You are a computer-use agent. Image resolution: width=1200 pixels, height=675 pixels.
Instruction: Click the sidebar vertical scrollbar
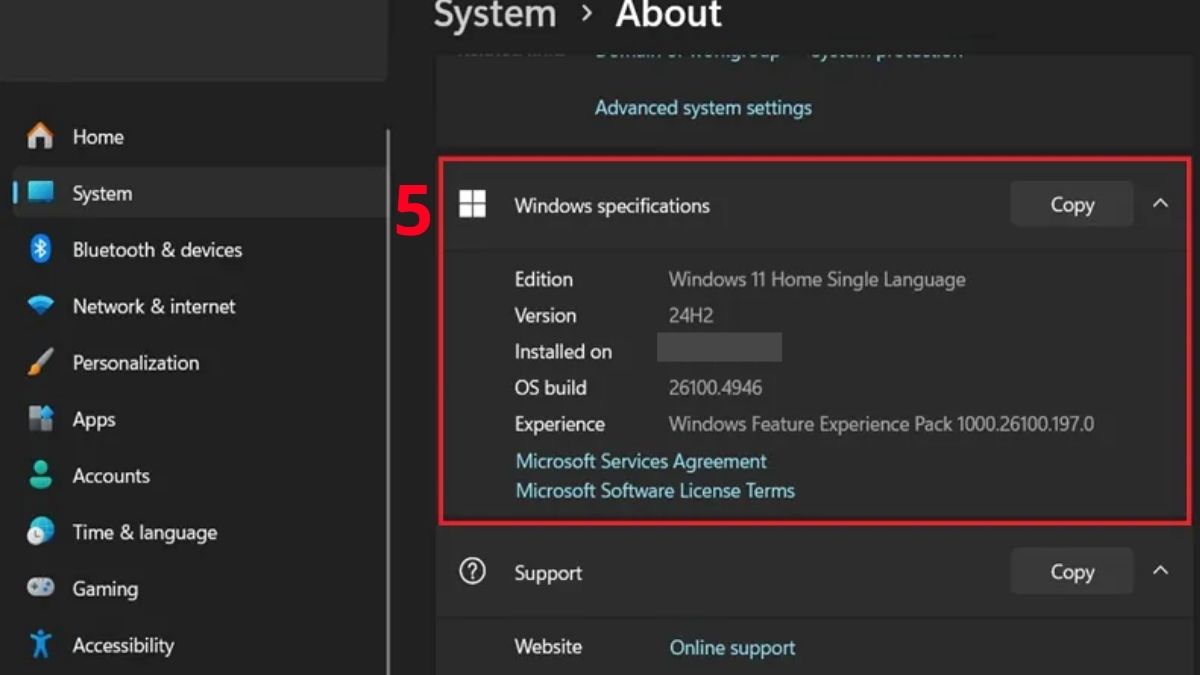point(388,400)
